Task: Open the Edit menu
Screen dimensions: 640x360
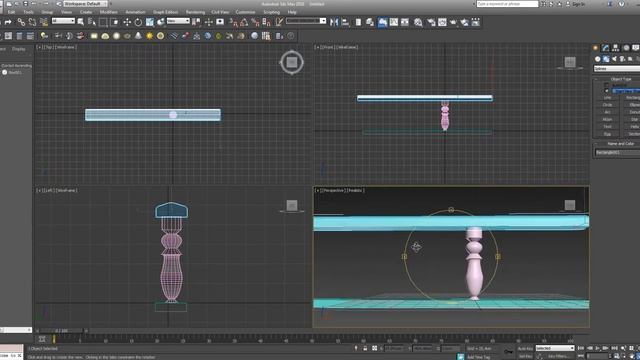Action: [11, 12]
